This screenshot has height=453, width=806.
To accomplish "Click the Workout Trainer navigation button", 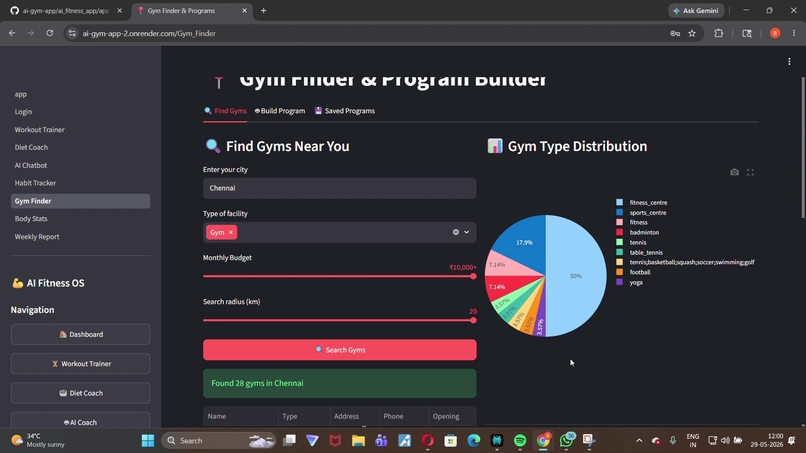I will (x=80, y=364).
